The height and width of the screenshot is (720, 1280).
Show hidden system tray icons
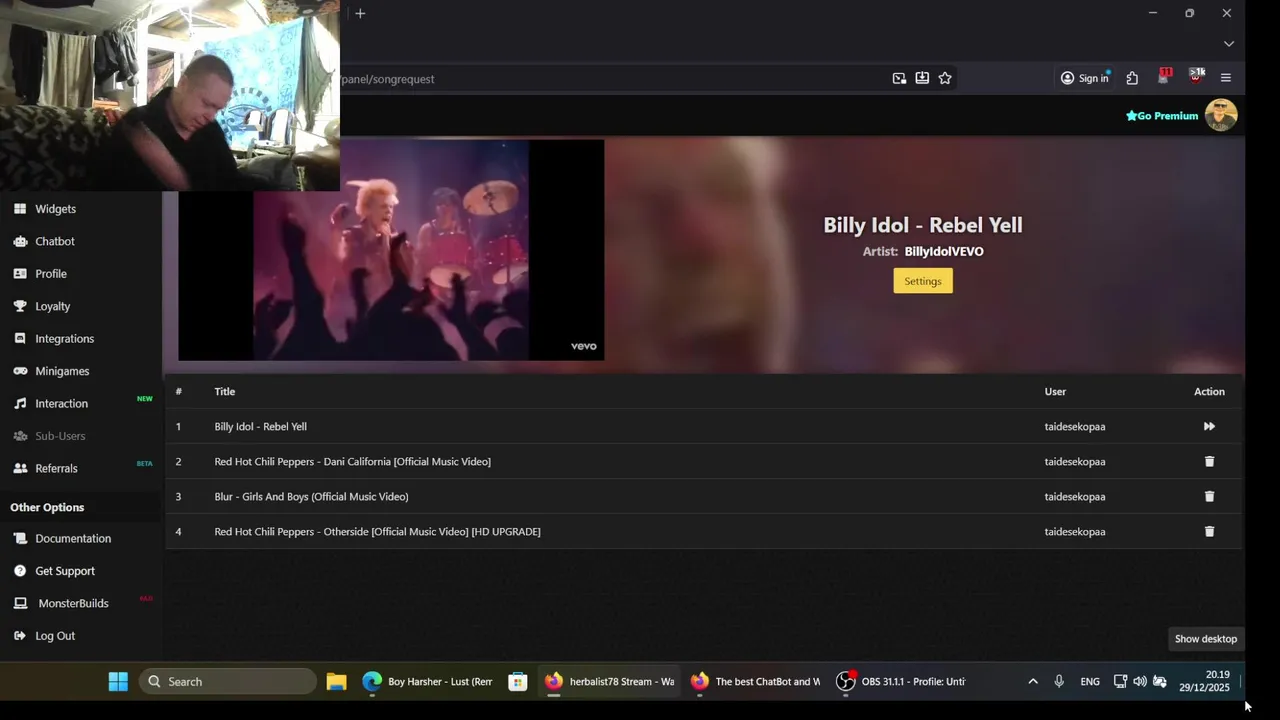coord(1033,682)
